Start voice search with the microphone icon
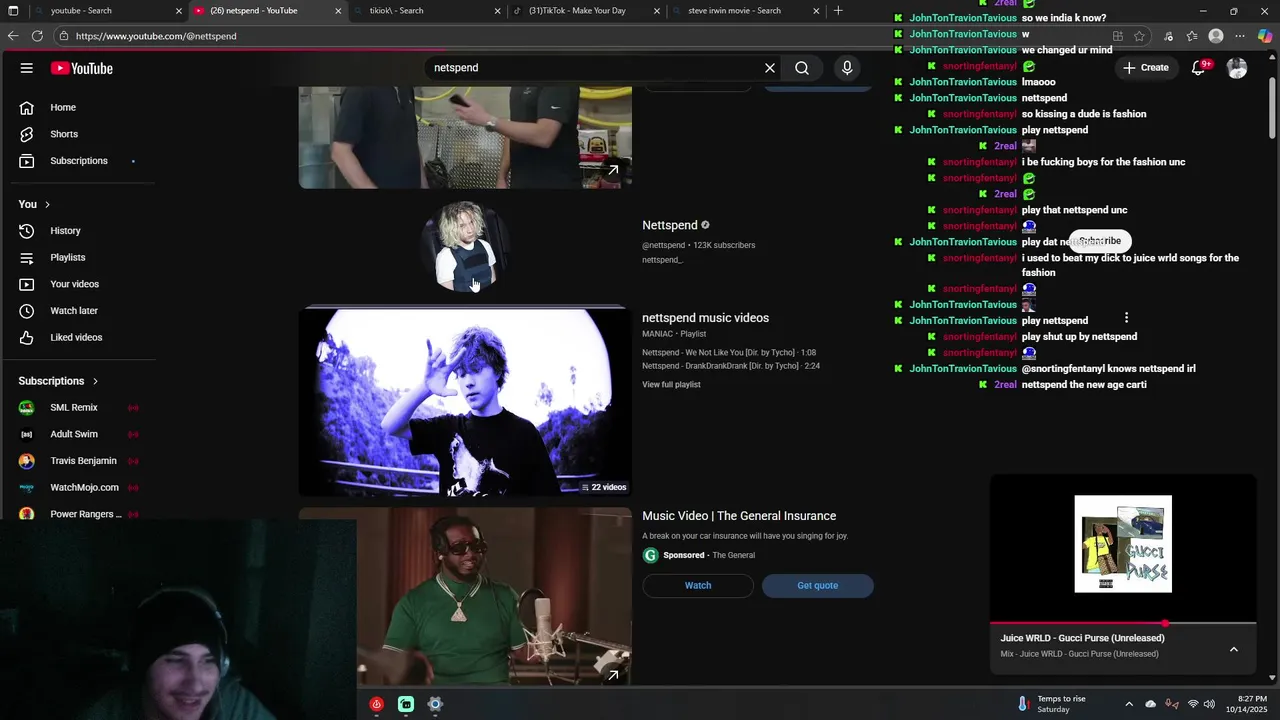Image resolution: width=1280 pixels, height=720 pixels. [847, 68]
